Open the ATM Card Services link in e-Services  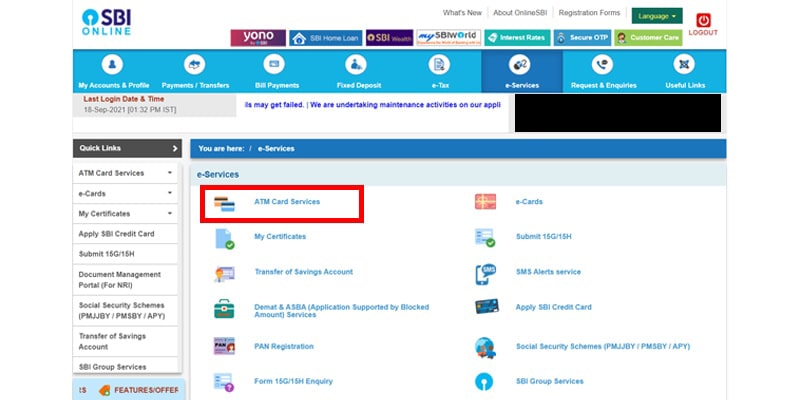[287, 202]
